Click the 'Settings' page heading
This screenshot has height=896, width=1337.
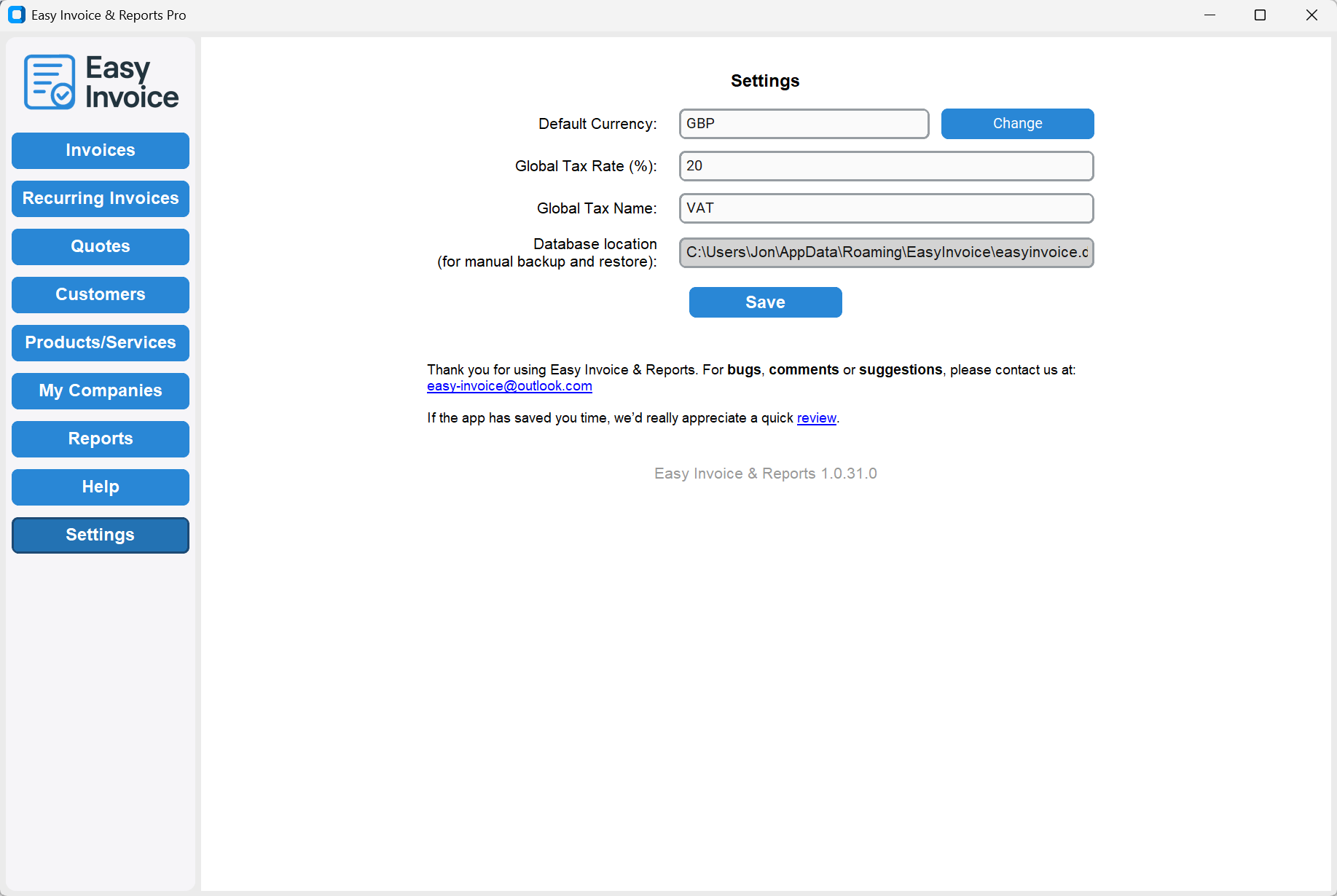click(765, 81)
